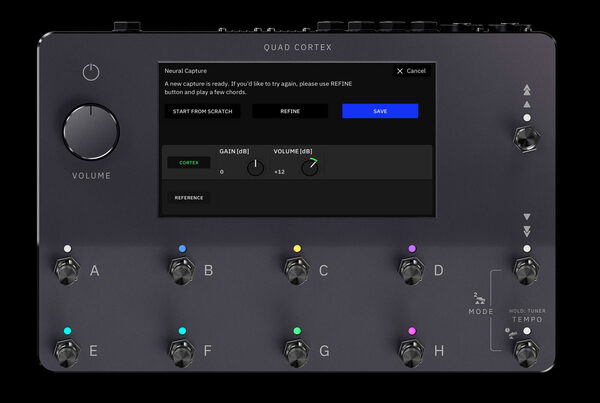Screen dimensions: 600x403
Task: Toggle the REFERENCE monitoring option
Action: coord(189,198)
